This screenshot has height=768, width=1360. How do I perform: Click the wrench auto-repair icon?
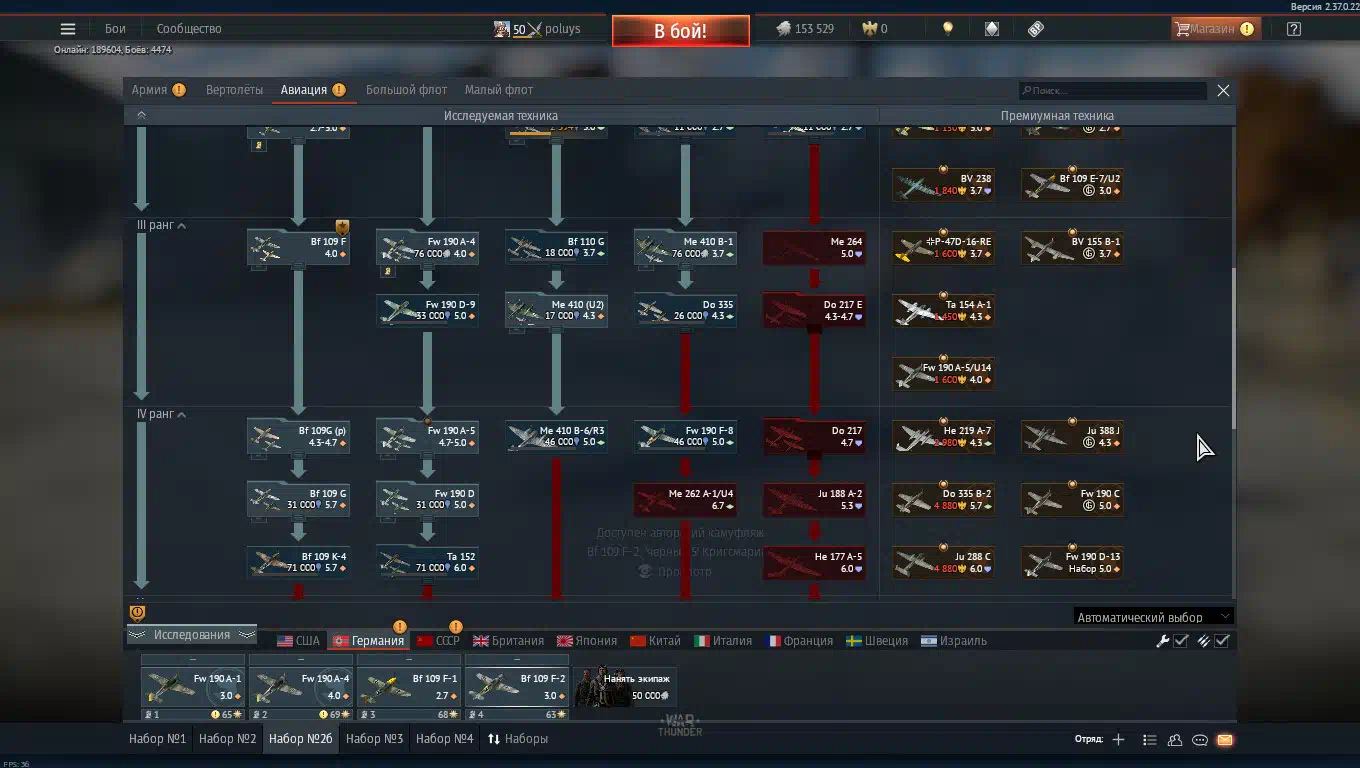1162,641
